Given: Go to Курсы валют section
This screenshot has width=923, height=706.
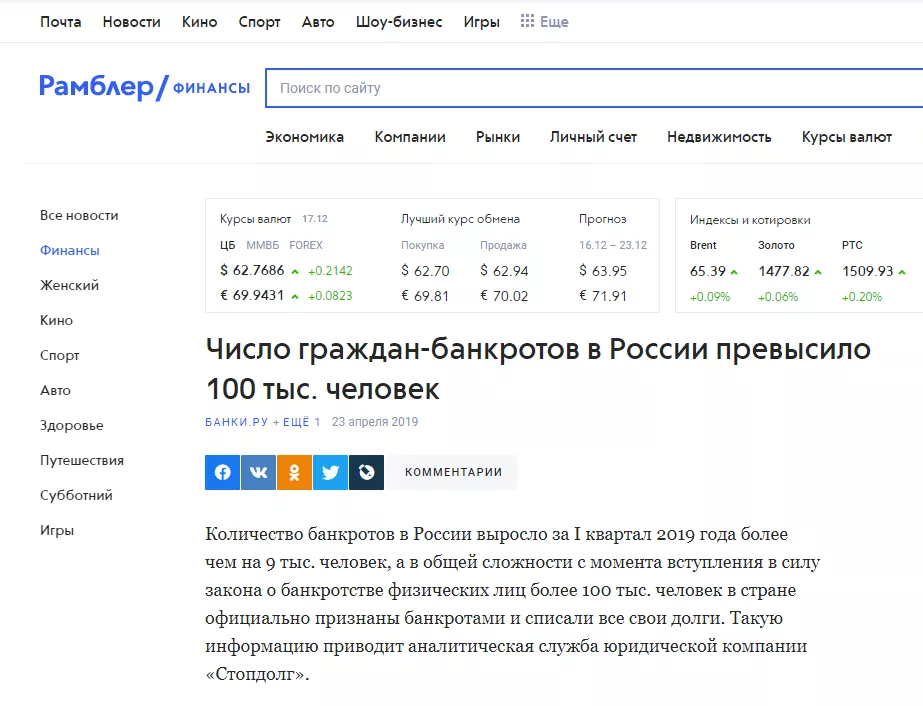Looking at the screenshot, I should pyautogui.click(x=846, y=137).
